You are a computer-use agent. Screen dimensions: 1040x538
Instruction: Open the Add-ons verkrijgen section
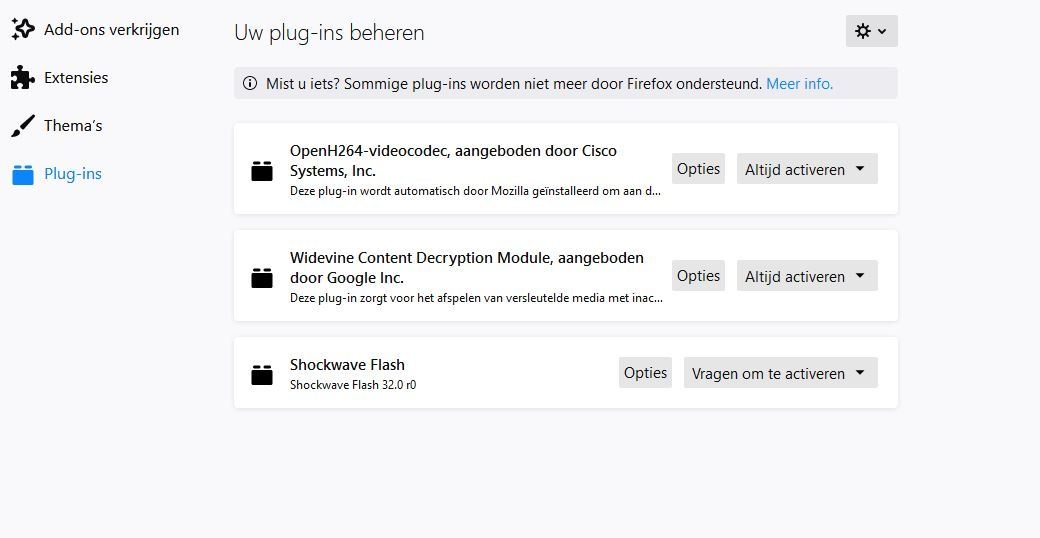point(111,30)
